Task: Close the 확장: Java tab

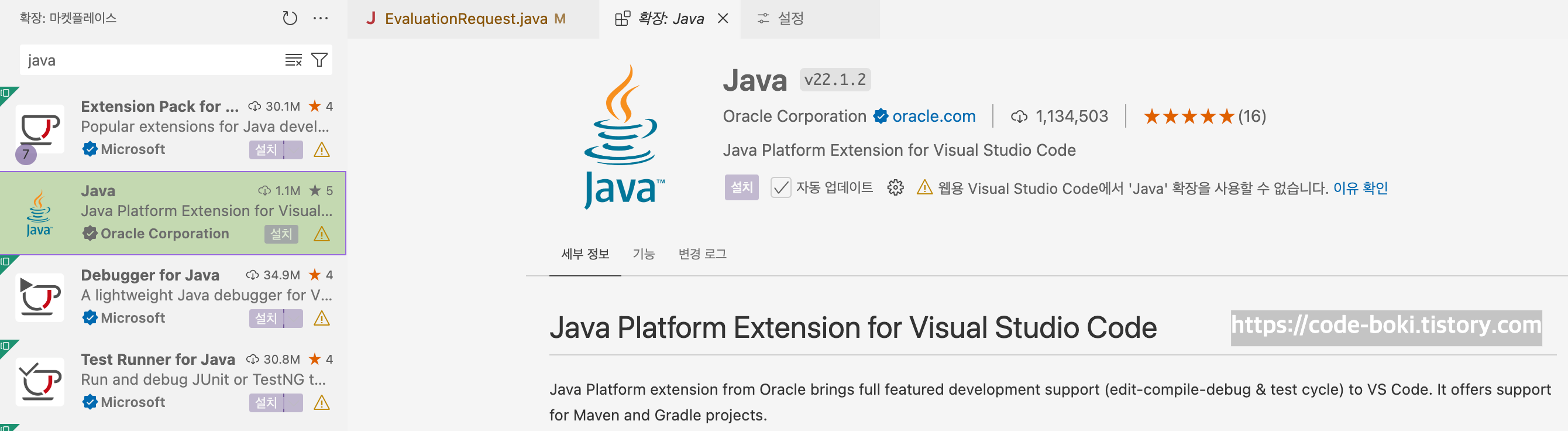Action: pos(723,18)
